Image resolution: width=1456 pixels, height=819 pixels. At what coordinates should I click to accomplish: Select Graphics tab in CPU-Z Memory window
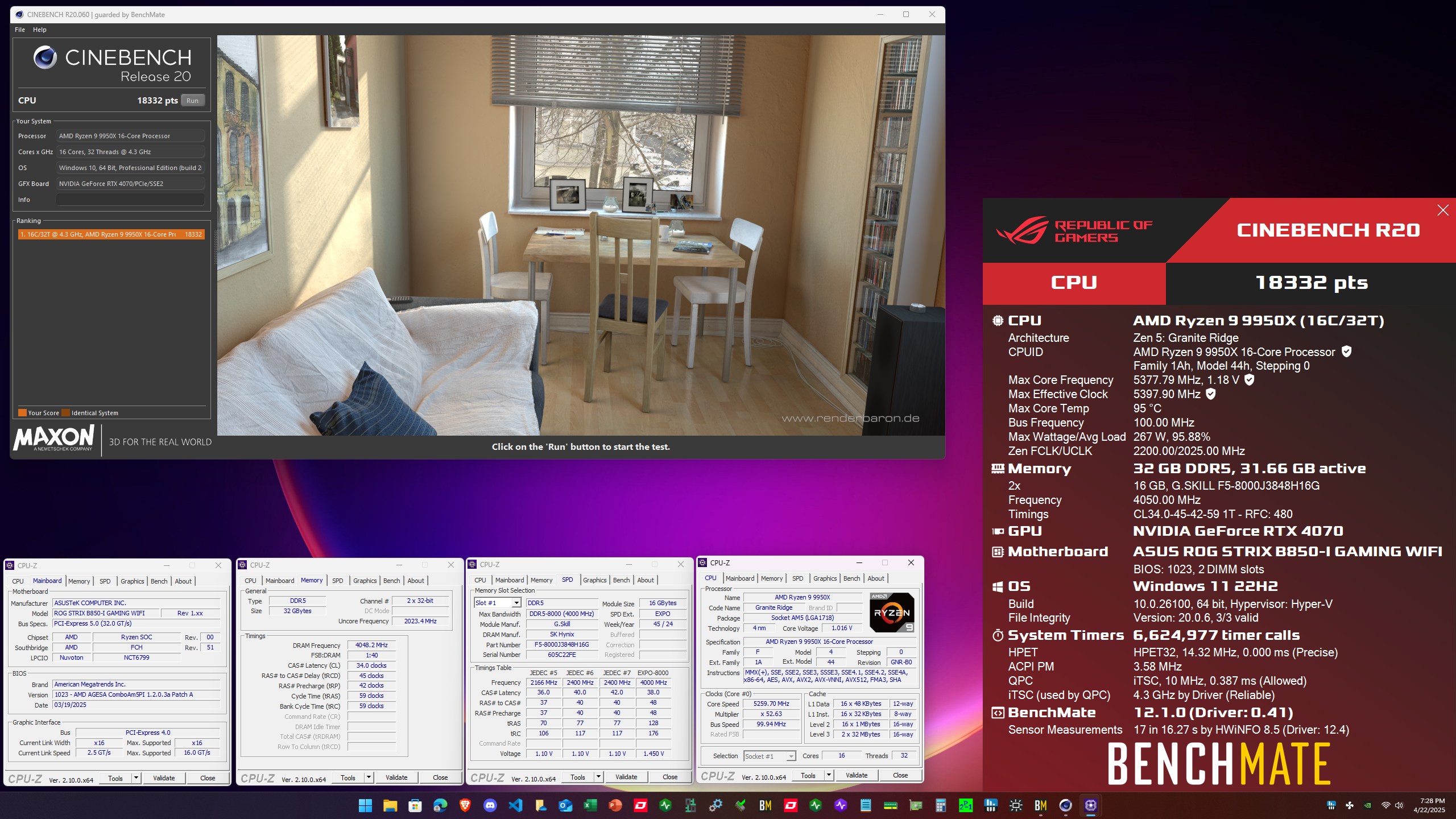[365, 581]
